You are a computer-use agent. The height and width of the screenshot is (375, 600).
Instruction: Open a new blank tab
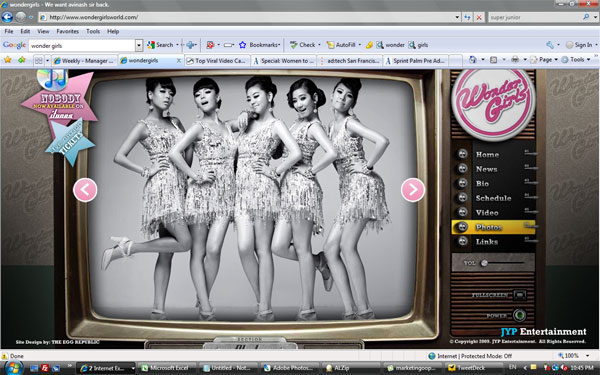click(455, 60)
